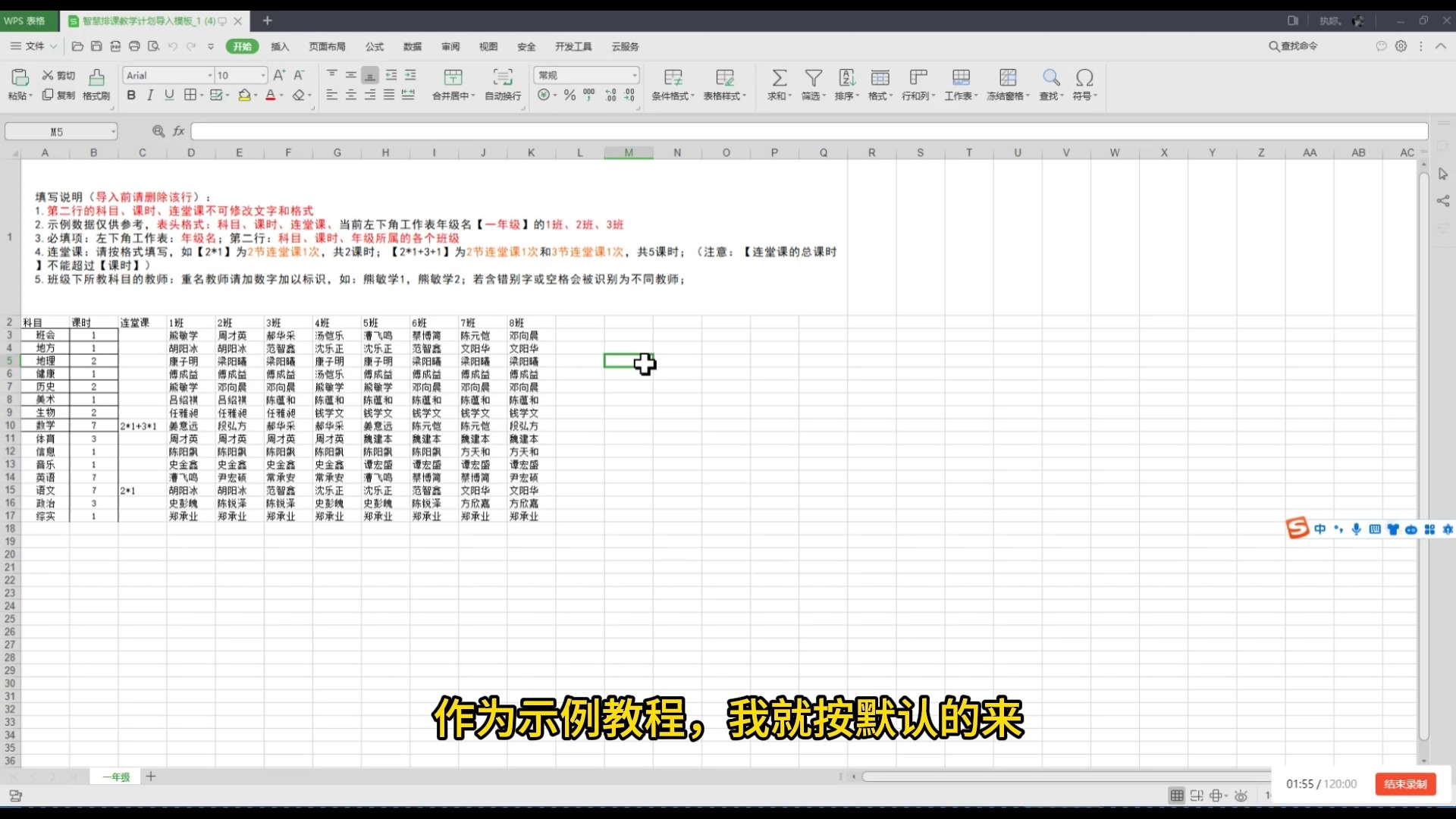Click the Sum 求和 sigma icon
The height and width of the screenshot is (819, 1456).
779,77
